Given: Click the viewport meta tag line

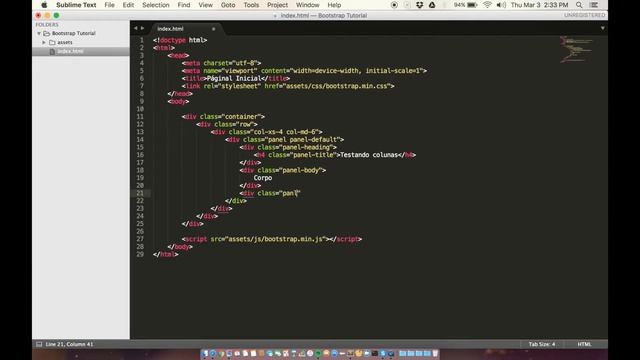Looking at the screenshot, I should [x=304, y=71].
